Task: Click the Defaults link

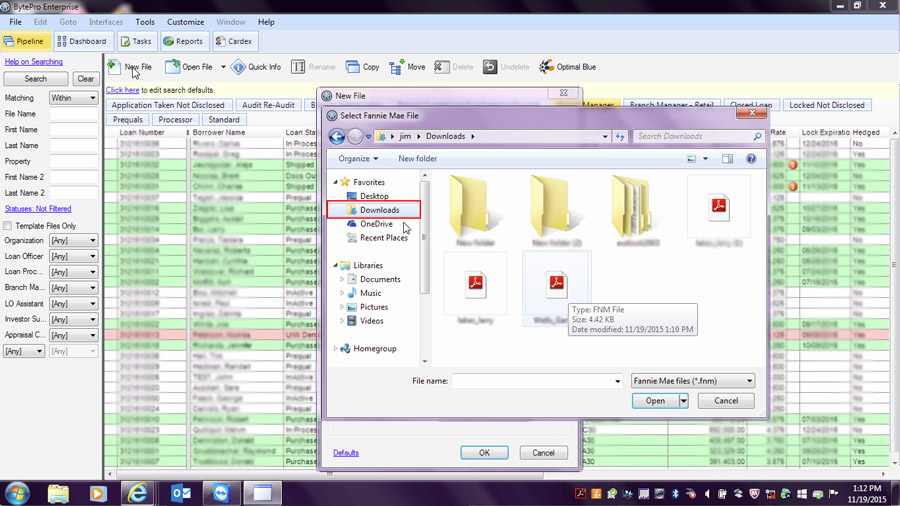Action: tap(346, 453)
